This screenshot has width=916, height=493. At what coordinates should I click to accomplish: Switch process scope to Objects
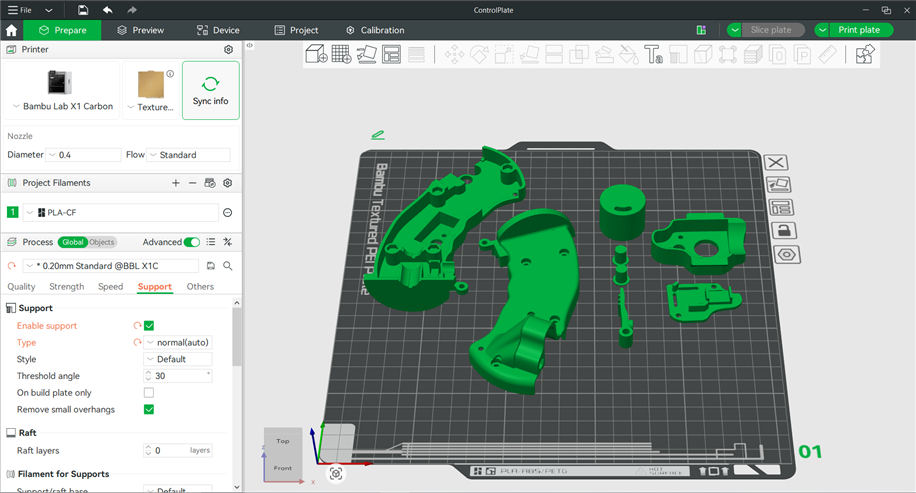[102, 242]
